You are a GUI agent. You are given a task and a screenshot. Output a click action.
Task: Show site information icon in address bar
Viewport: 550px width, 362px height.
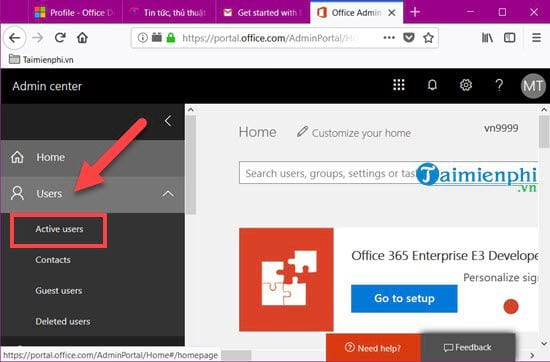142,37
